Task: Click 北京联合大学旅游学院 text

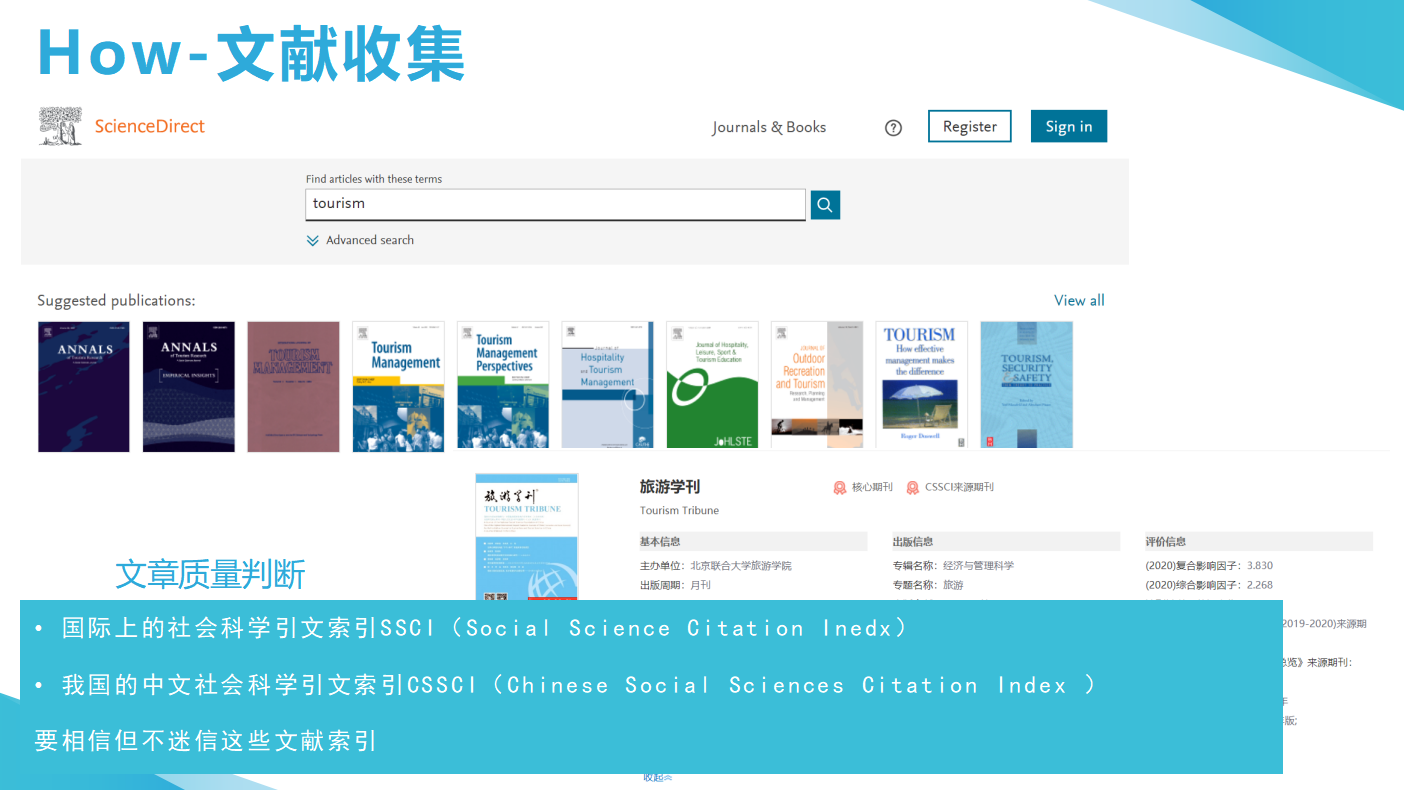Action: point(741,566)
